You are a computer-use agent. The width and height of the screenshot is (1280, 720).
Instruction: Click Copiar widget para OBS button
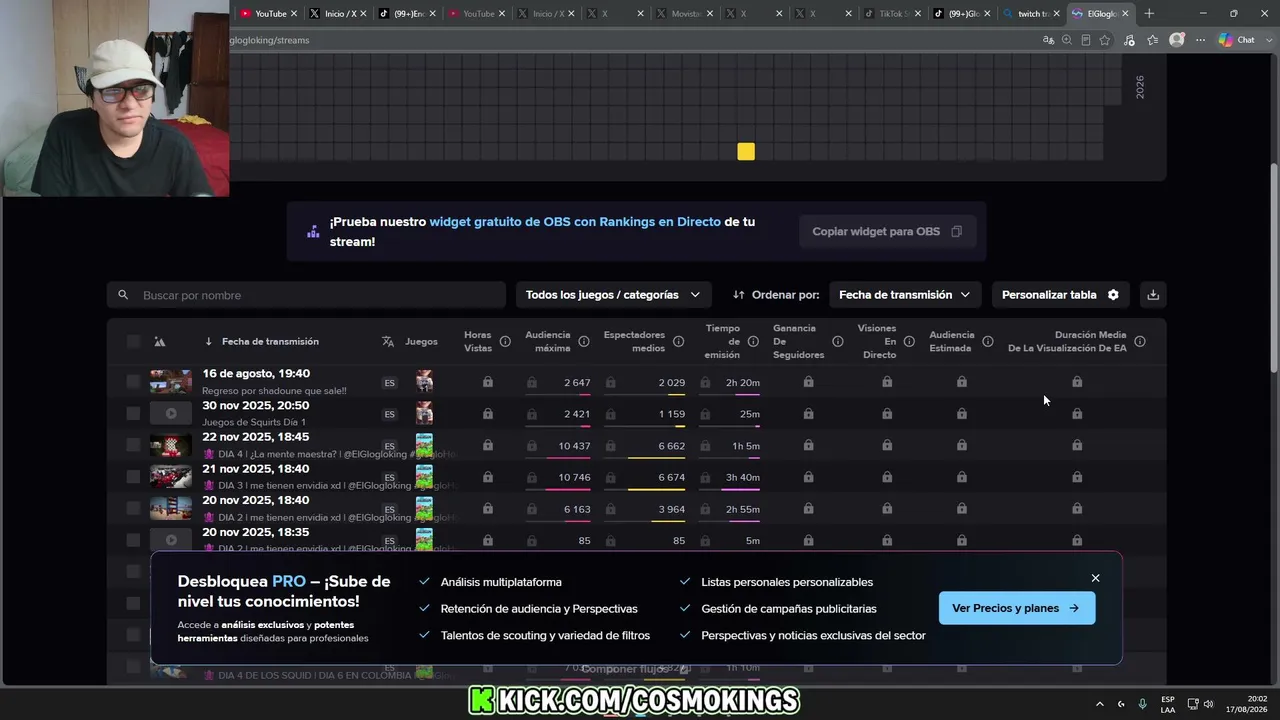[x=887, y=231]
